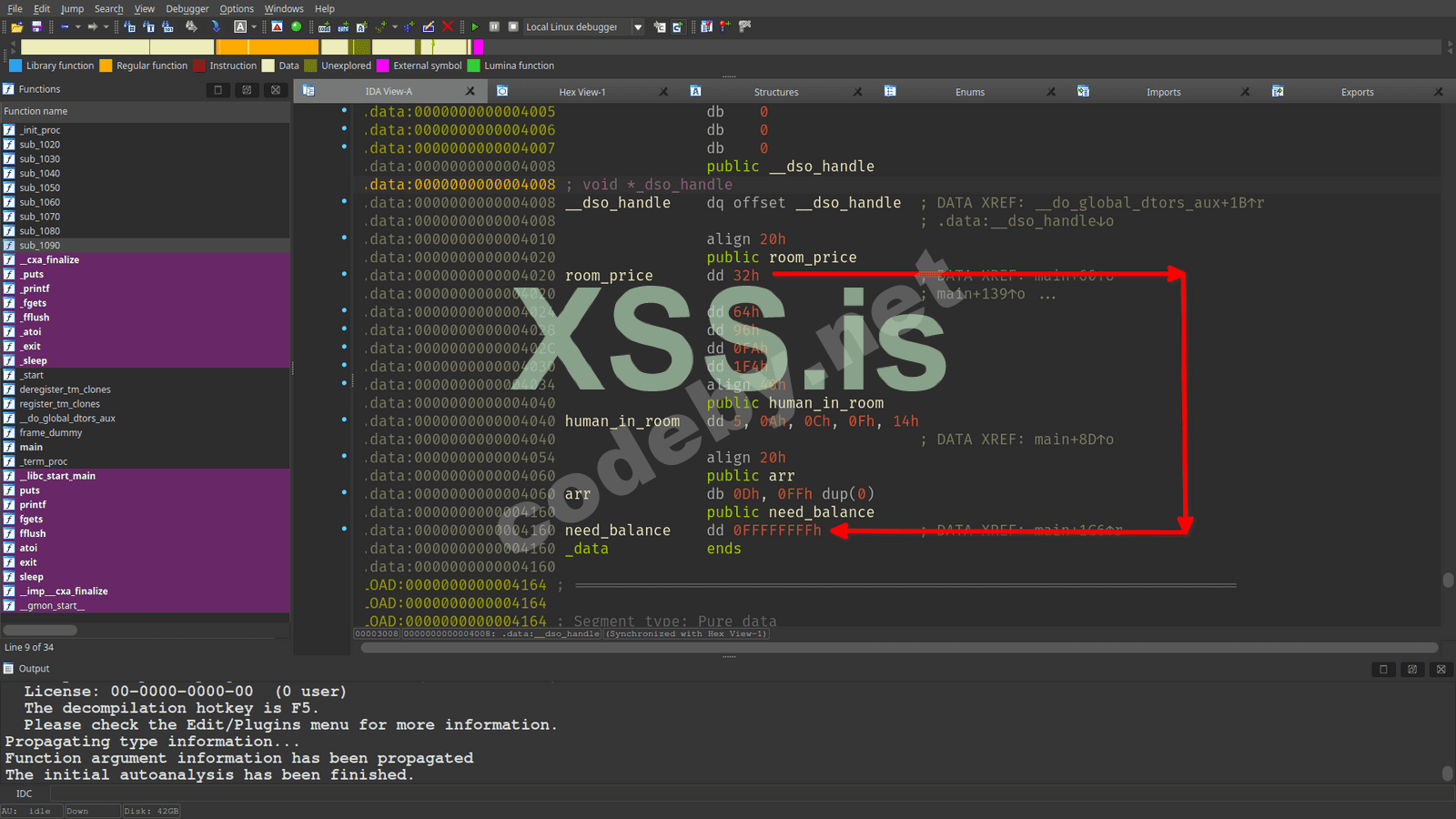Open the back-arrow history dropdown

(77, 27)
